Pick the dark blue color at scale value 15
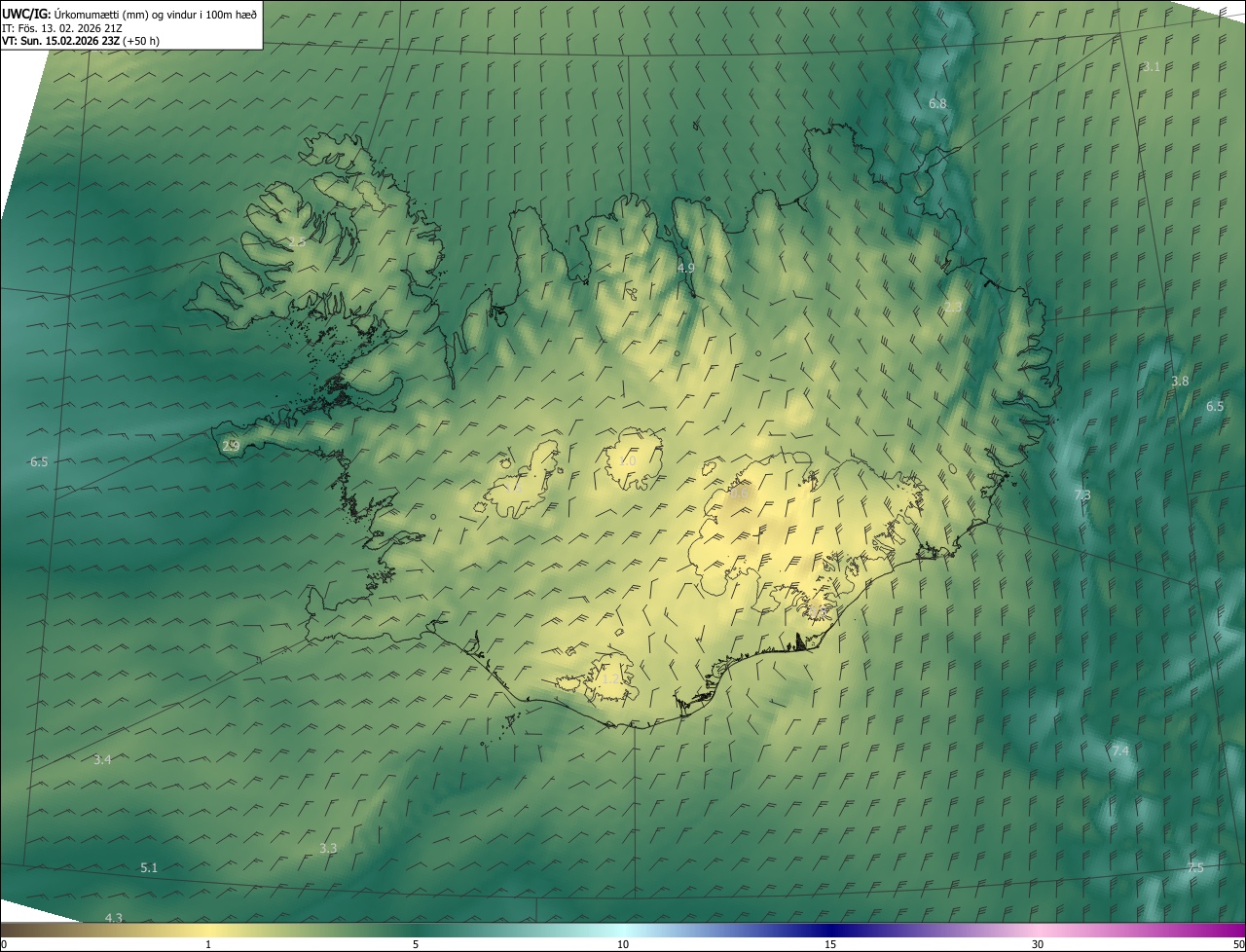The image size is (1246, 952). [830, 930]
